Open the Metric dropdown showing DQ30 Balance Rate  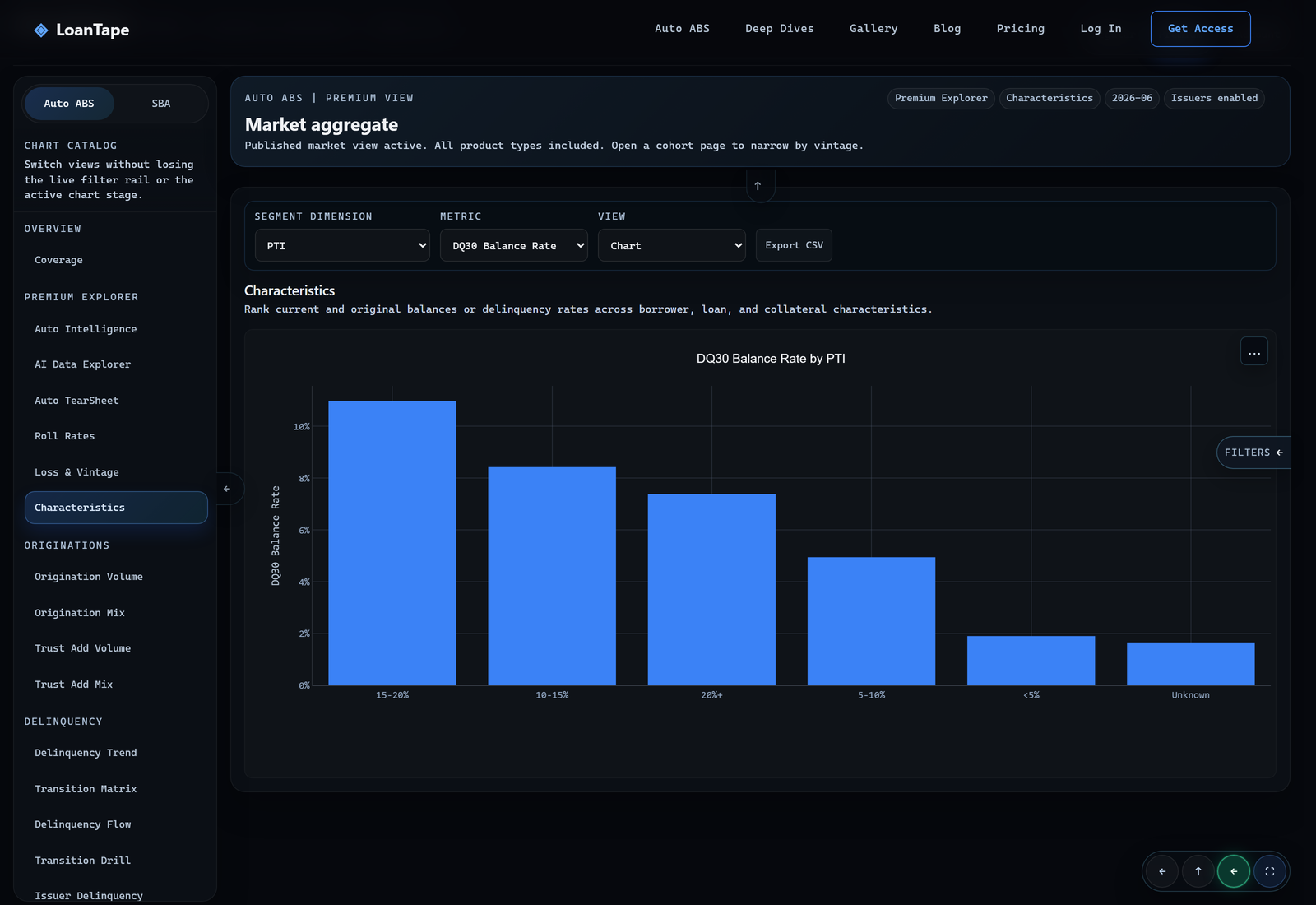[x=514, y=245]
